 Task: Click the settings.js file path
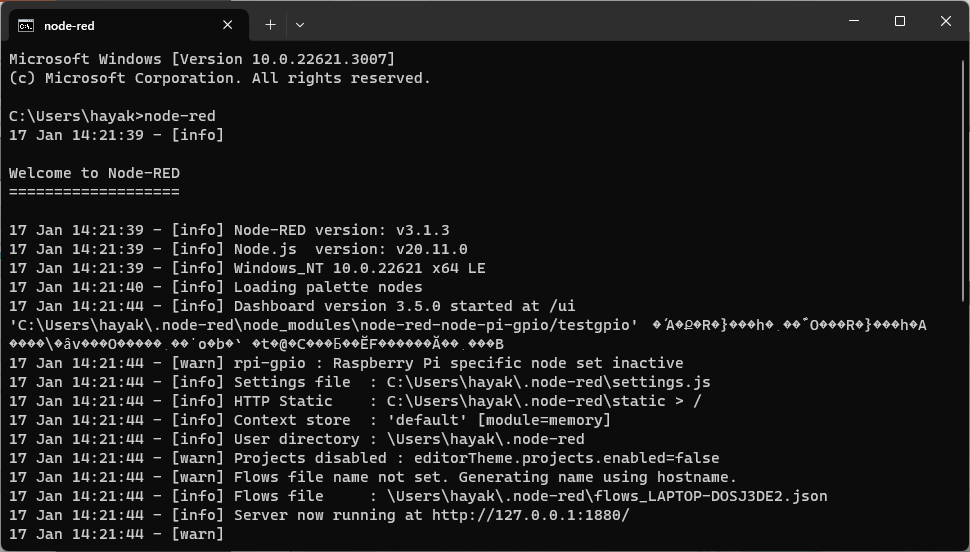coord(548,382)
